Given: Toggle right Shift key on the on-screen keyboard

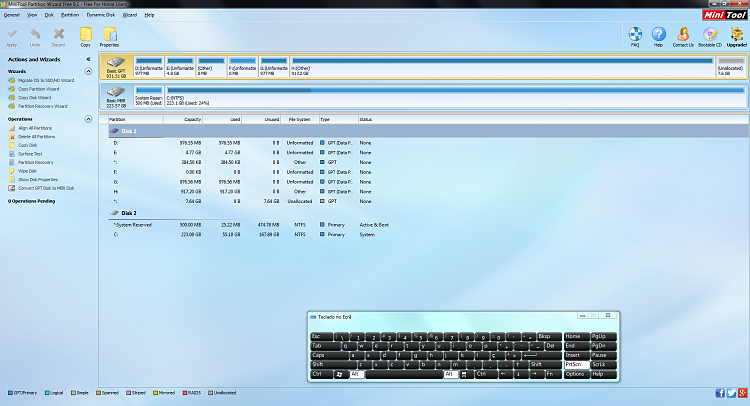Looking at the screenshot, I should pos(545,365).
